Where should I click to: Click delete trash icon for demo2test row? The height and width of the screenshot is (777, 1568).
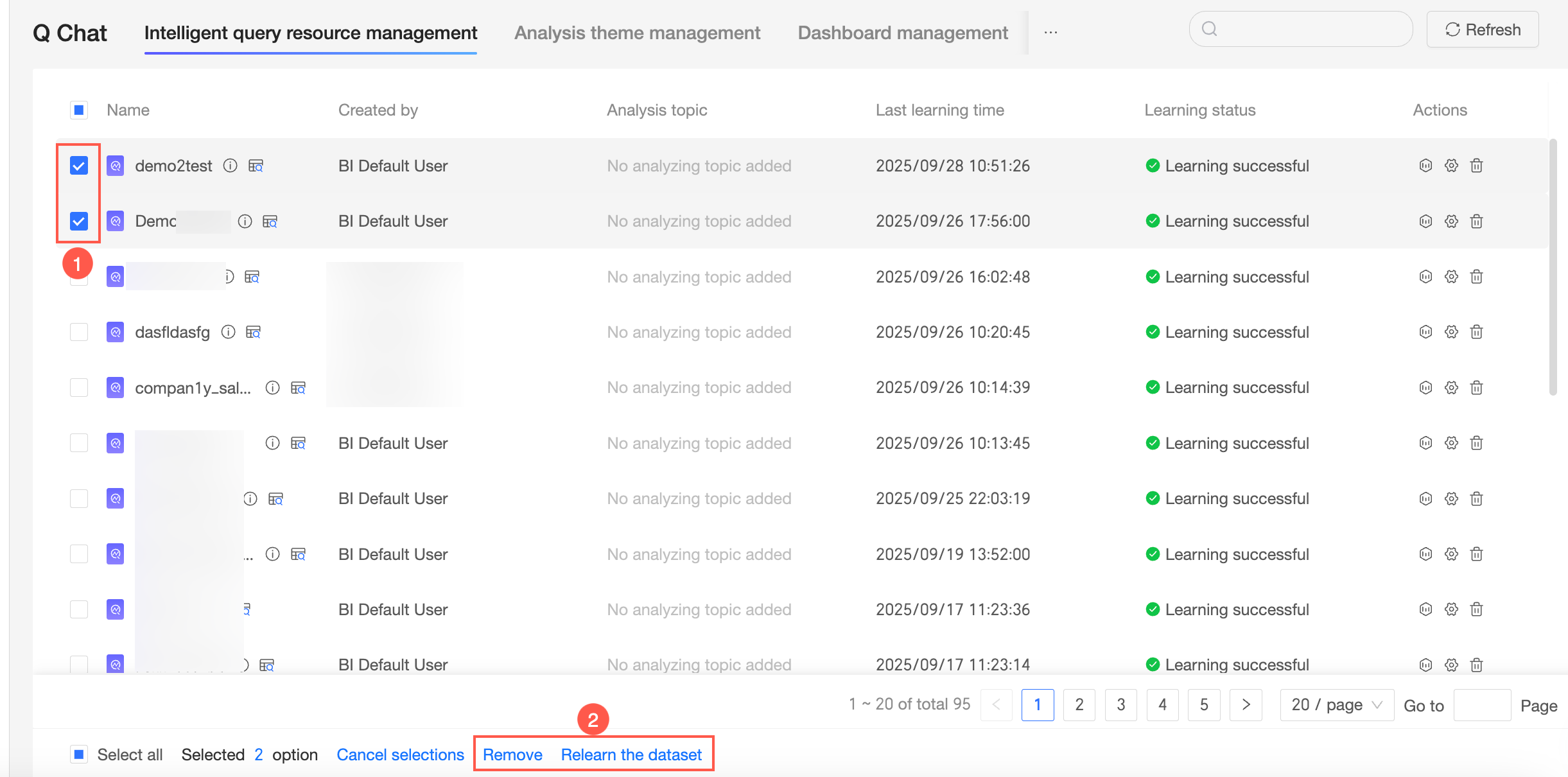[x=1476, y=166]
